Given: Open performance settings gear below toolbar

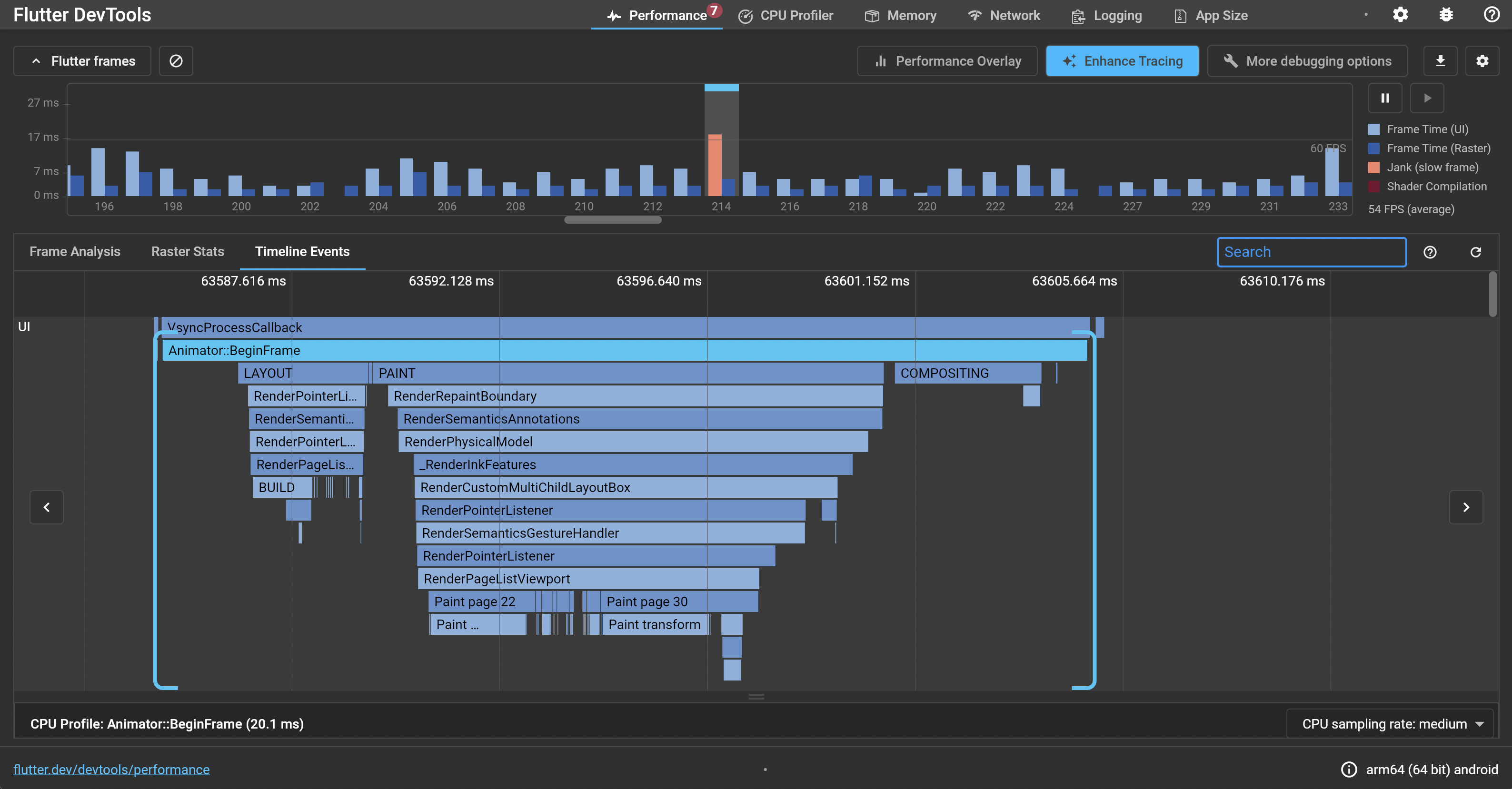Looking at the screenshot, I should 1482,61.
